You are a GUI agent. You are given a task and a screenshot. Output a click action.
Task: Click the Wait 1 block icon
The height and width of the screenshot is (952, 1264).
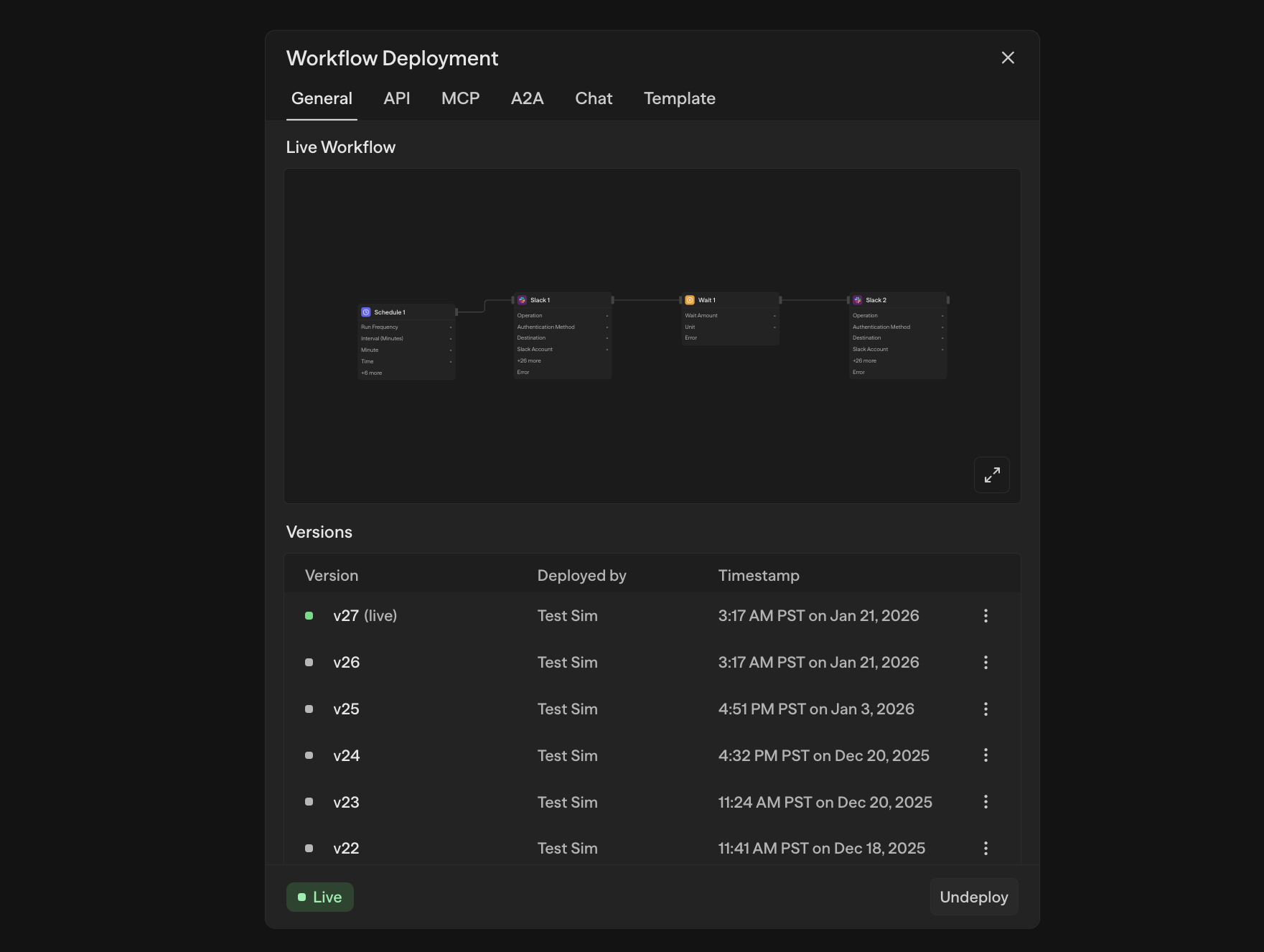690,300
